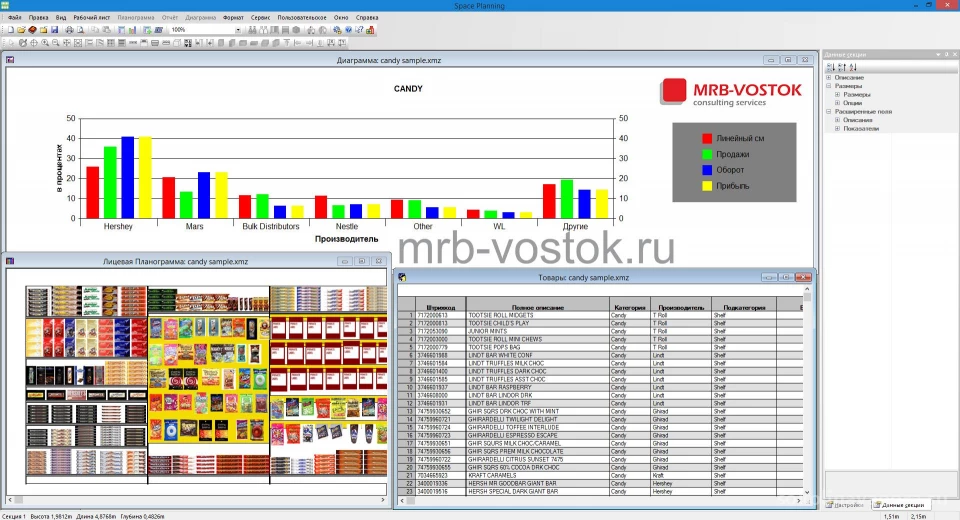Open the Правка menu

tap(39, 18)
